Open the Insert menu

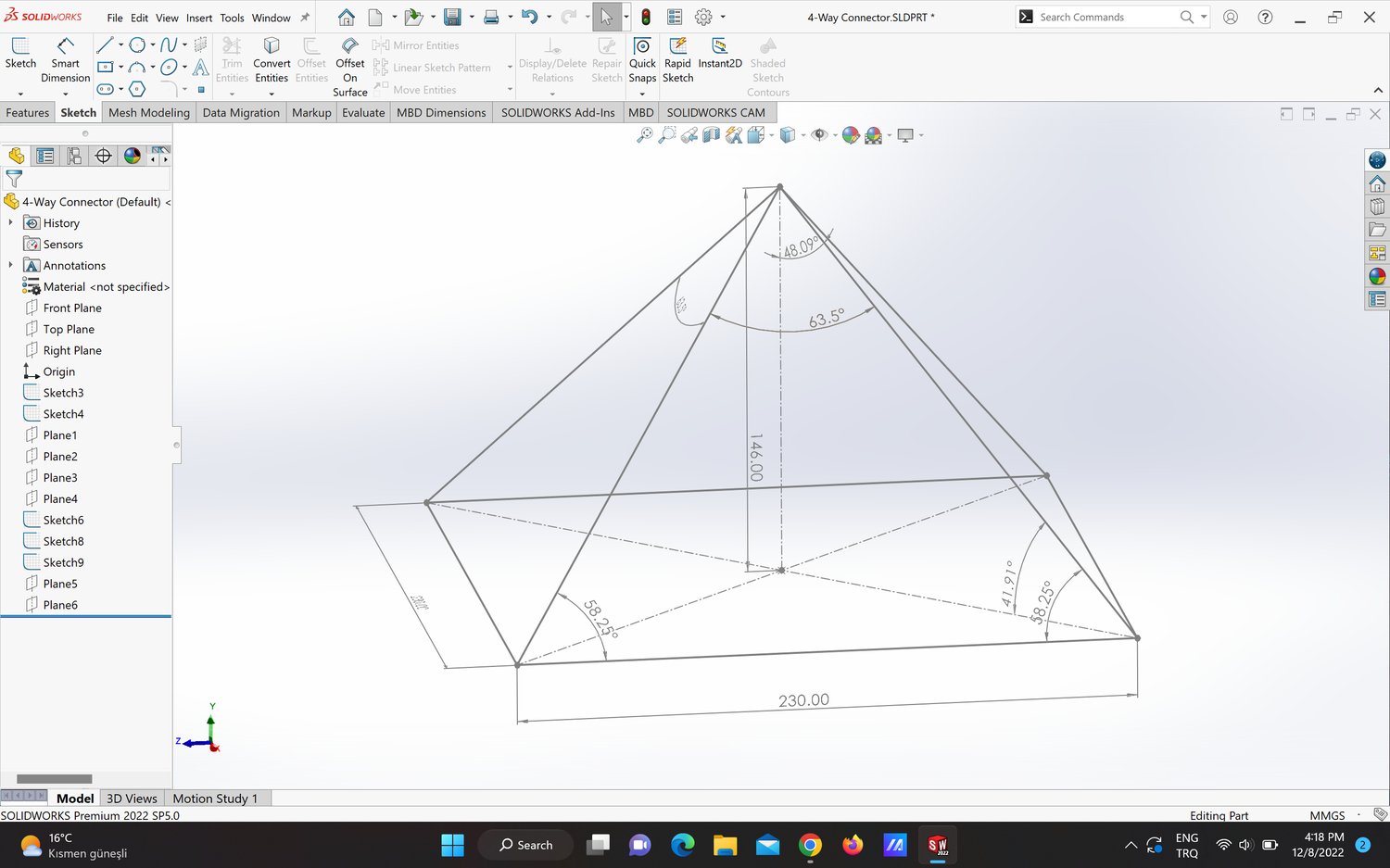199,18
